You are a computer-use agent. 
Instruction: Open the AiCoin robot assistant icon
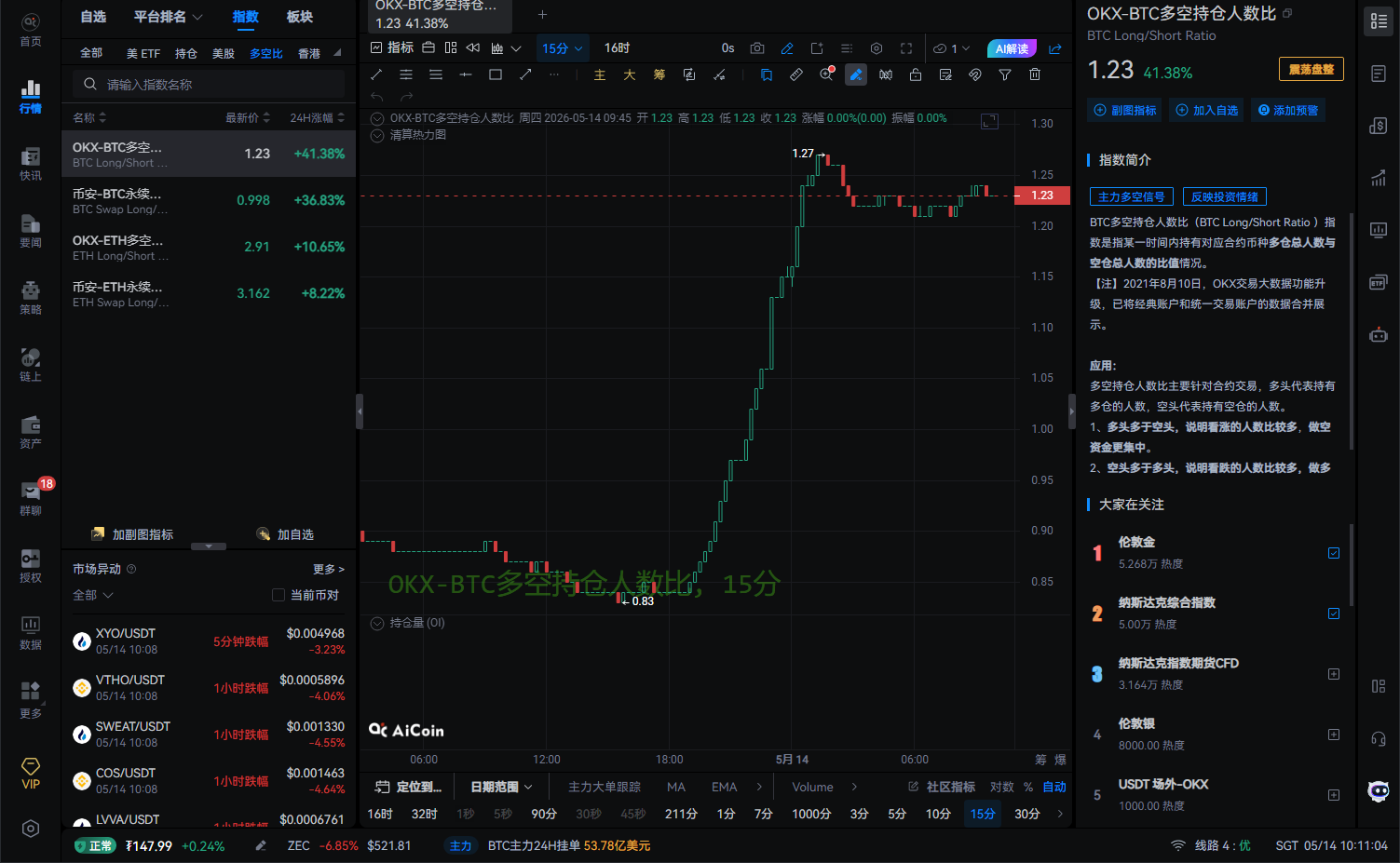[1379, 791]
